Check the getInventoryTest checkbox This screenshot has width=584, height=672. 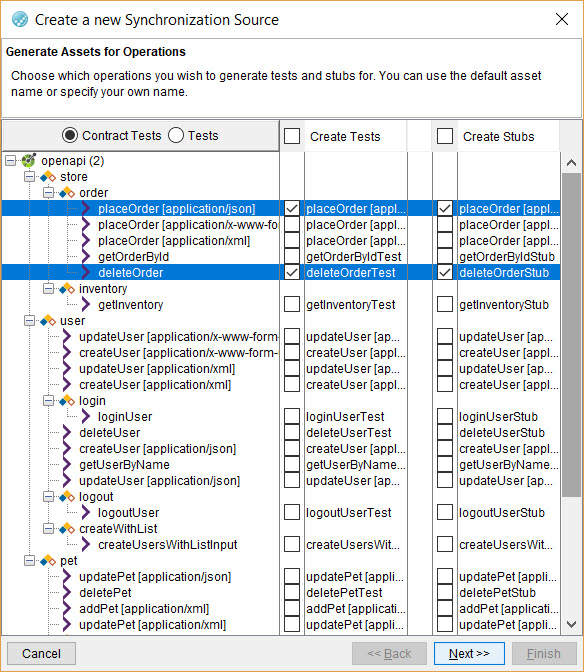pos(292,305)
